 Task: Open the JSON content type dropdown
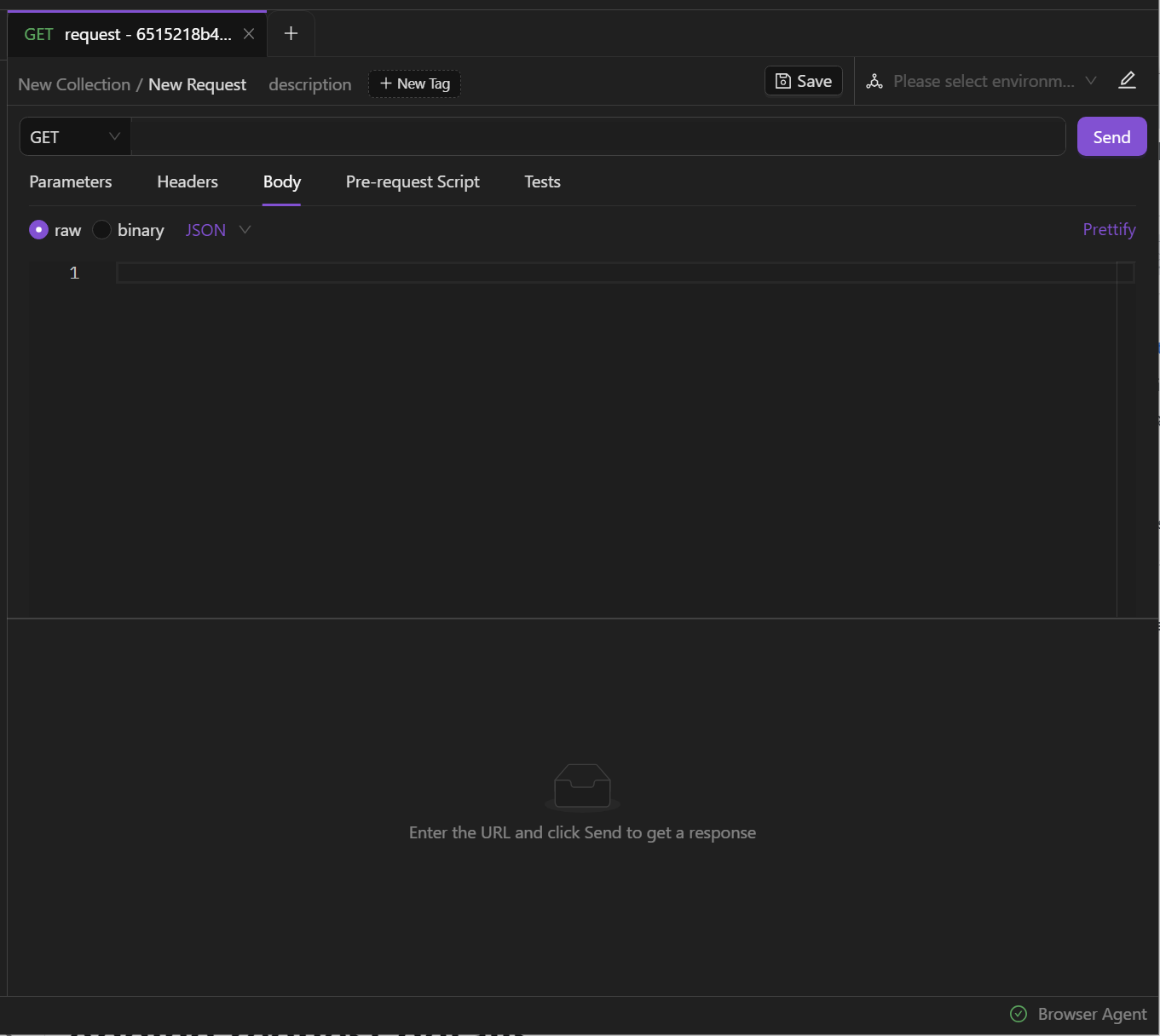[x=218, y=230]
